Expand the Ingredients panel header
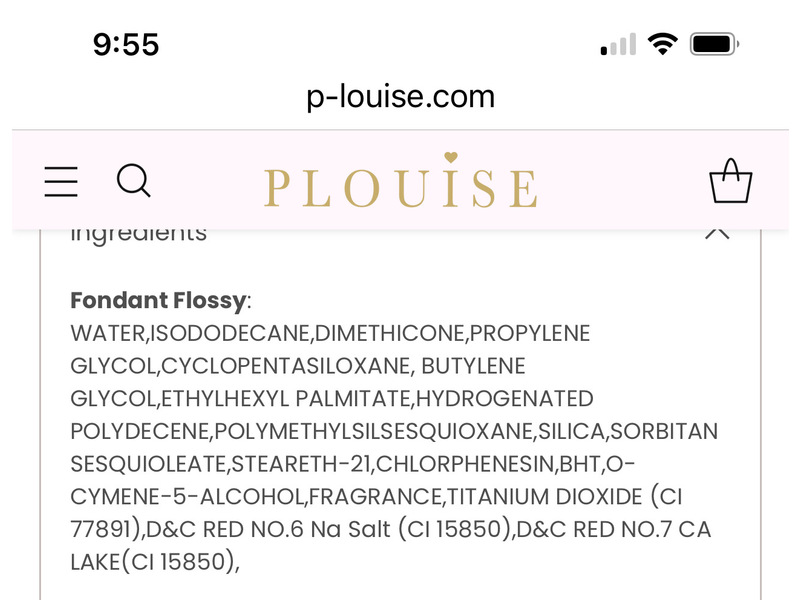Image resolution: width=800 pixels, height=600 pixels. click(x=137, y=232)
